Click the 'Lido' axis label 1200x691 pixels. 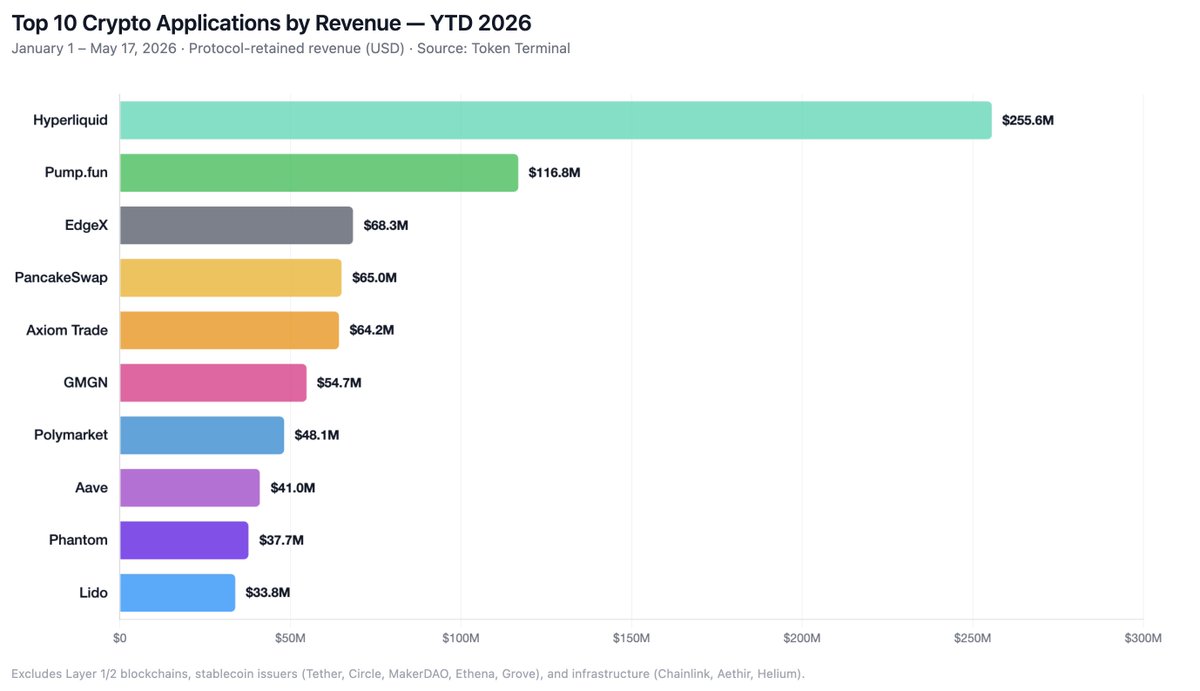[93, 592]
